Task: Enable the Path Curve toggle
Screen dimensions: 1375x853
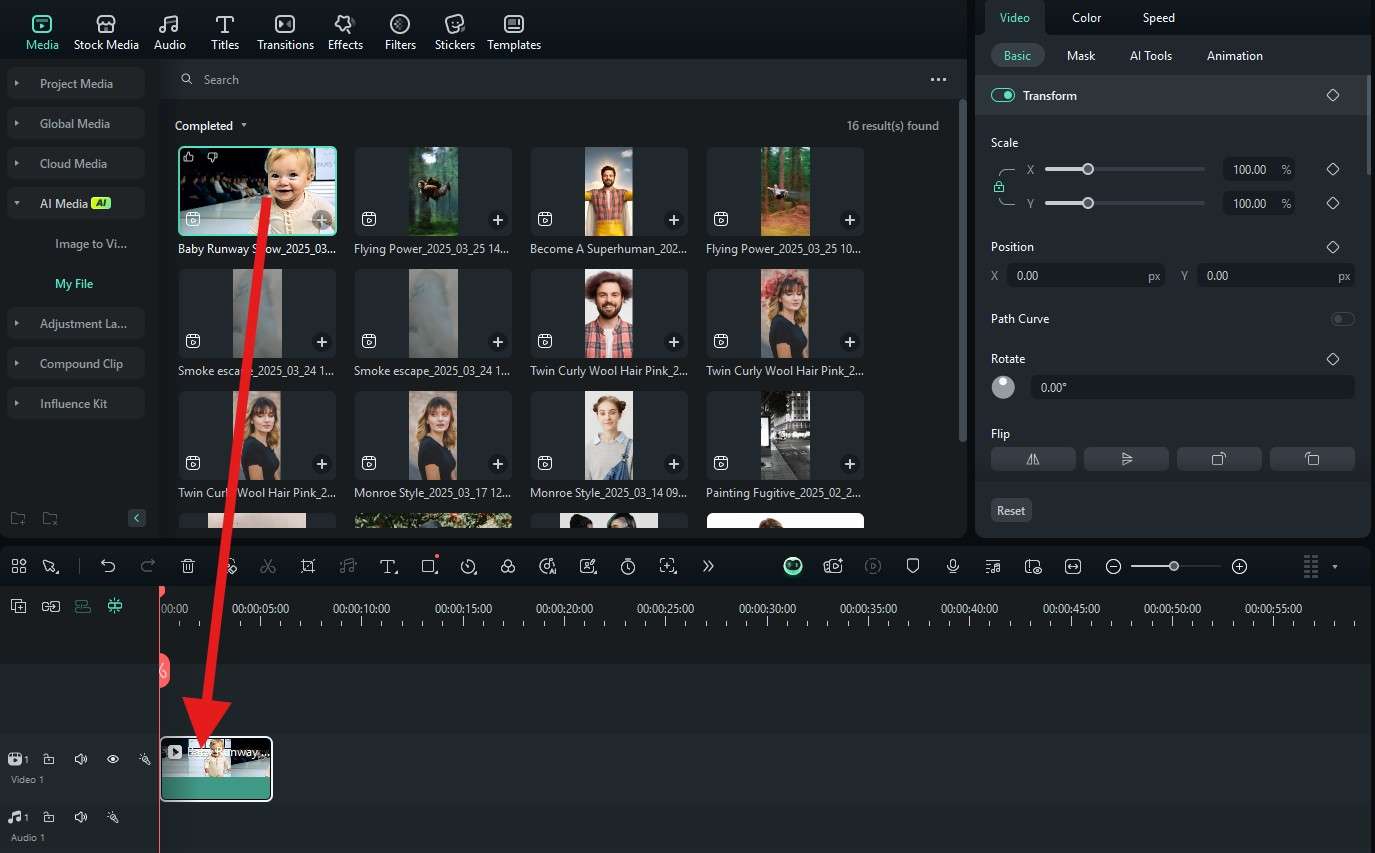Action: 1342,319
